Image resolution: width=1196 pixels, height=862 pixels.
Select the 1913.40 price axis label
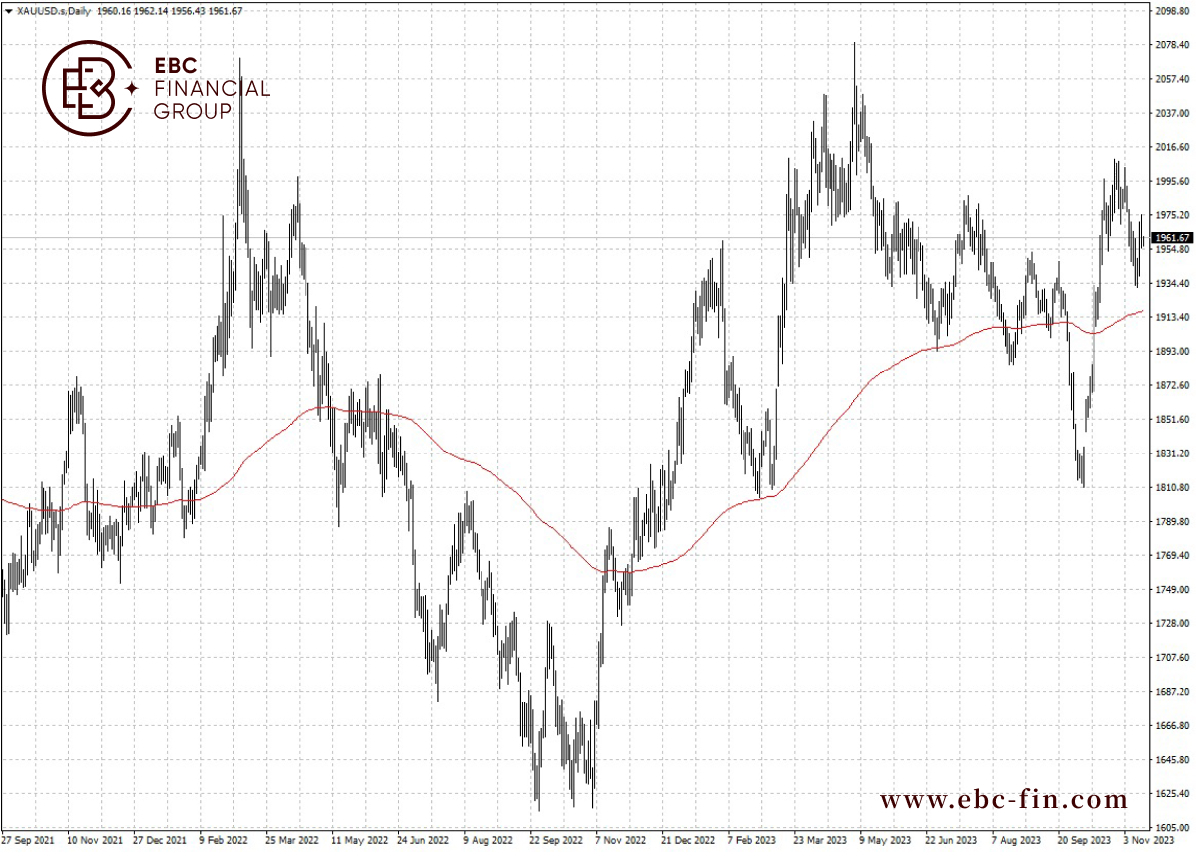[x=1172, y=317]
